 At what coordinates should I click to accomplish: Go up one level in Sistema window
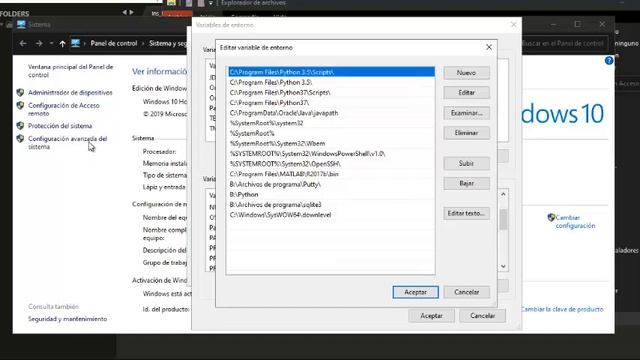point(62,43)
